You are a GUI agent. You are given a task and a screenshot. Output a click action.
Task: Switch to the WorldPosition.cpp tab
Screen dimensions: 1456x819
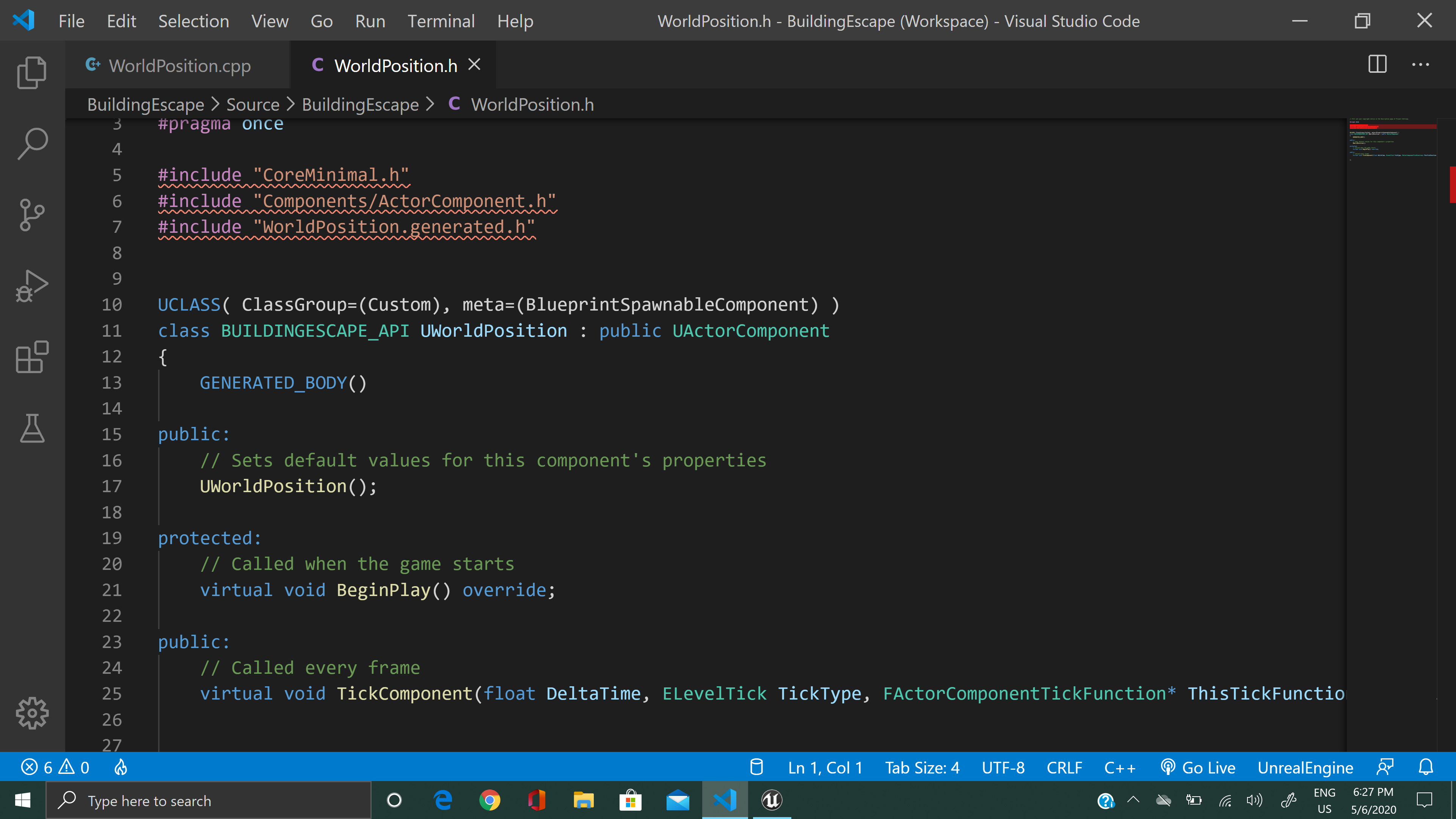point(179,66)
